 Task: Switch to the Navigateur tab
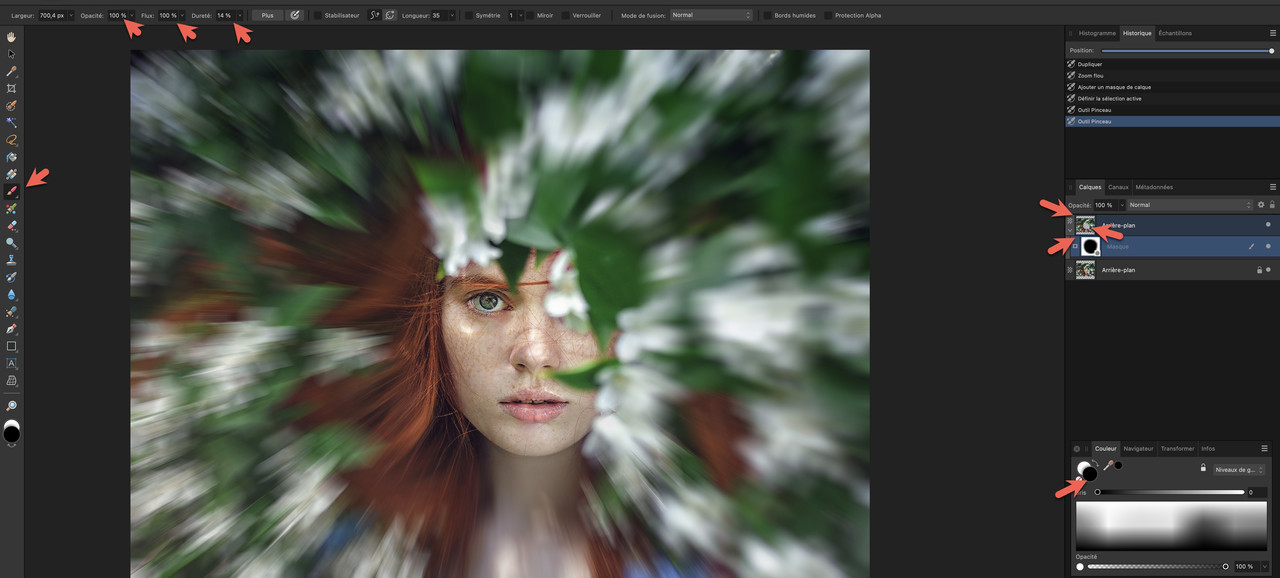pyautogui.click(x=1138, y=449)
